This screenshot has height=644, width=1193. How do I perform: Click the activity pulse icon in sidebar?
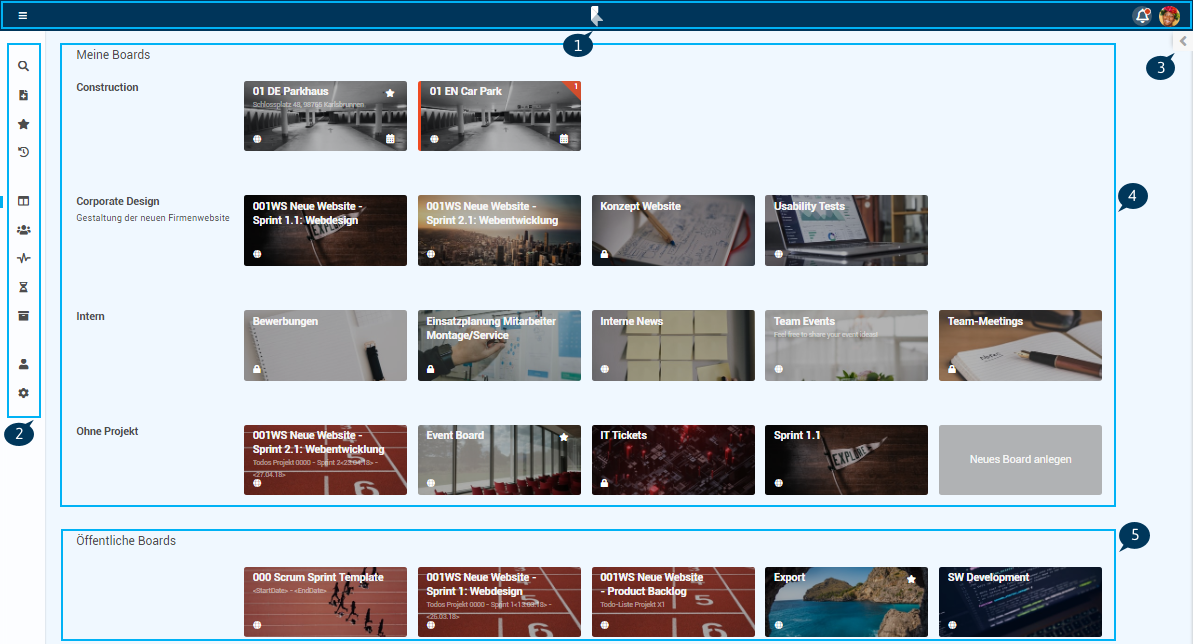point(23,258)
